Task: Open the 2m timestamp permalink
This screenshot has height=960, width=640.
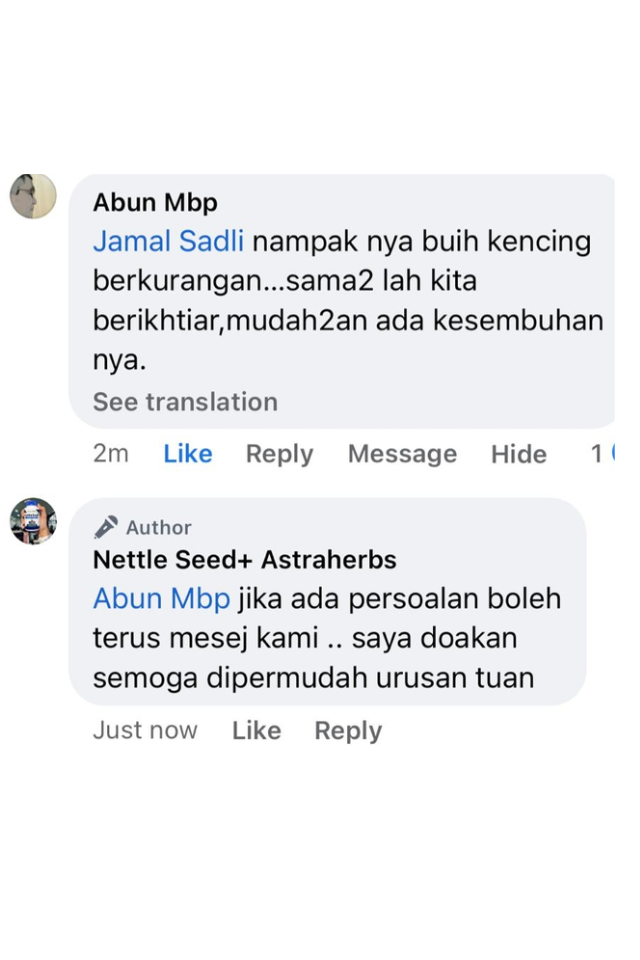Action: pyautogui.click(x=111, y=453)
